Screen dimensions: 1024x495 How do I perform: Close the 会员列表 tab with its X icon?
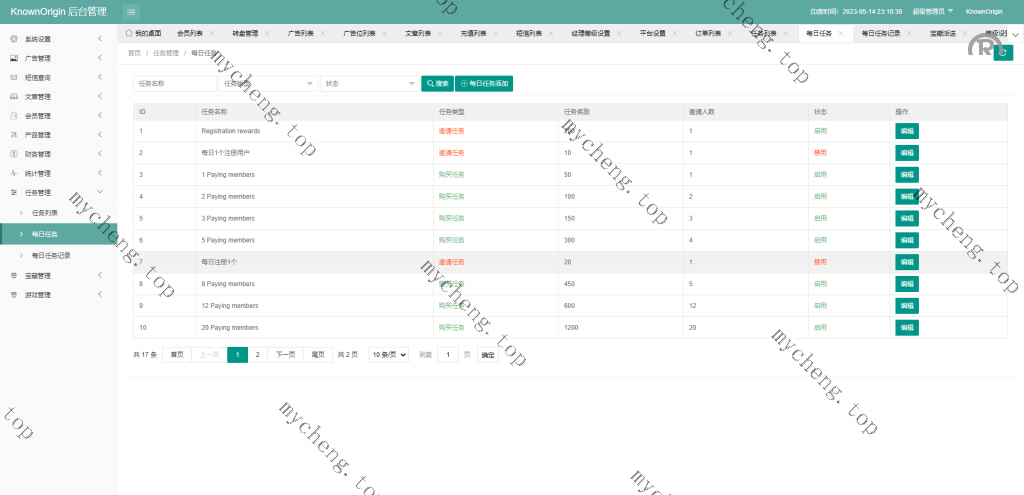208,33
